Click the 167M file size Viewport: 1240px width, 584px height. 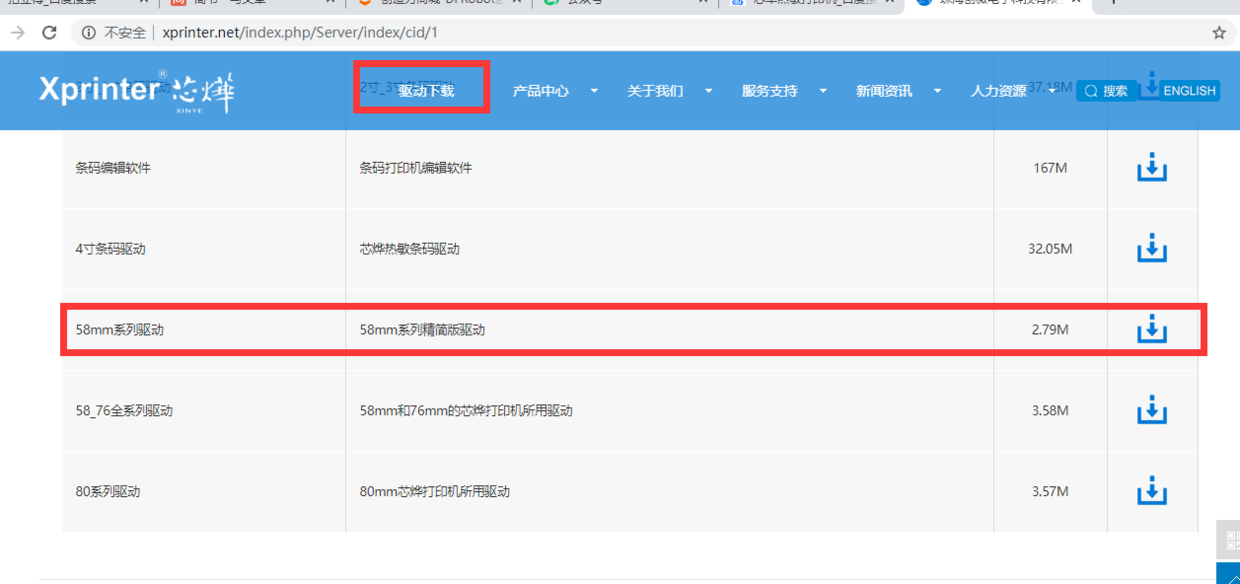1050,168
